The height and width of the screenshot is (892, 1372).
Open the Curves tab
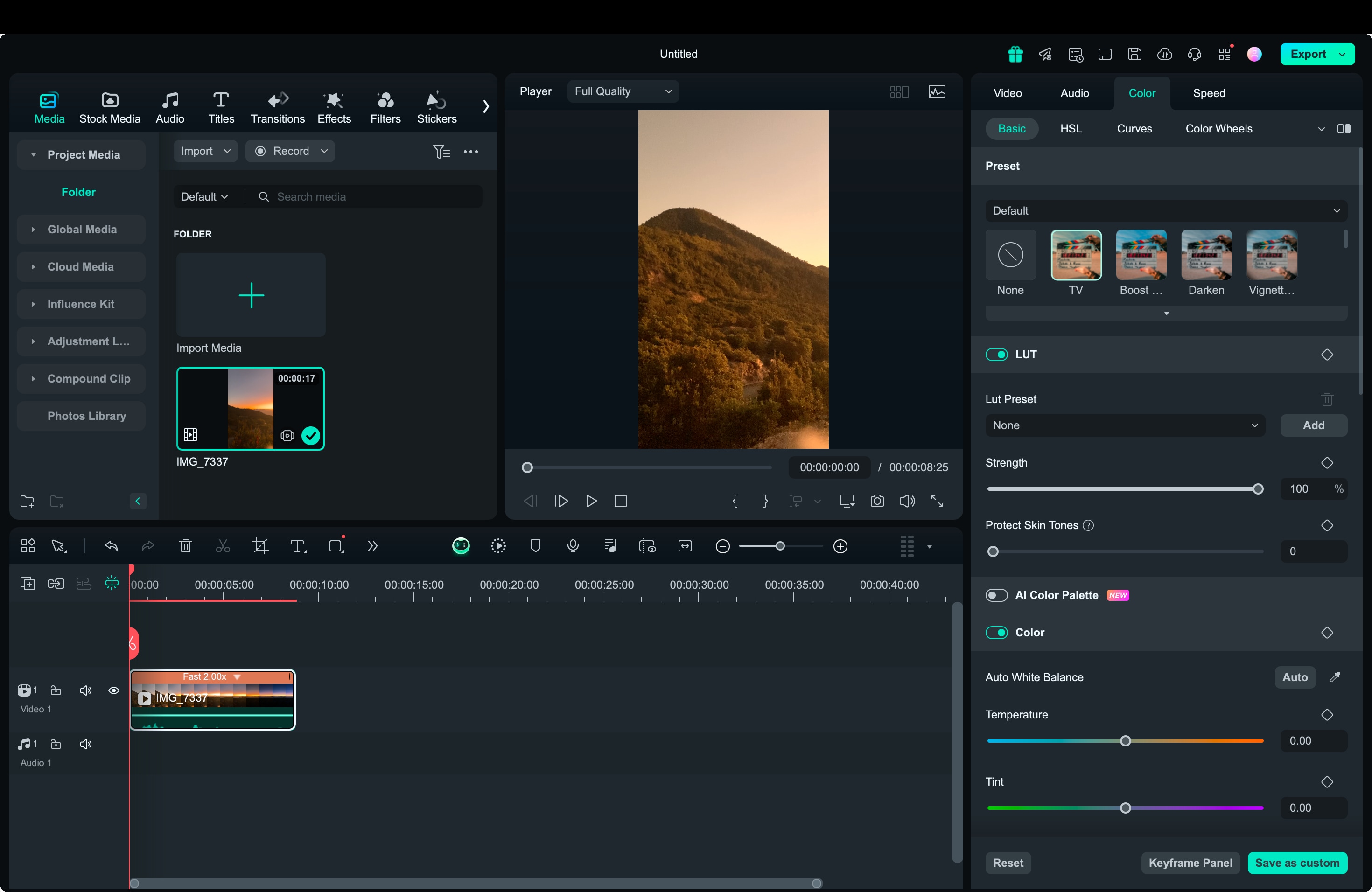pyautogui.click(x=1134, y=128)
